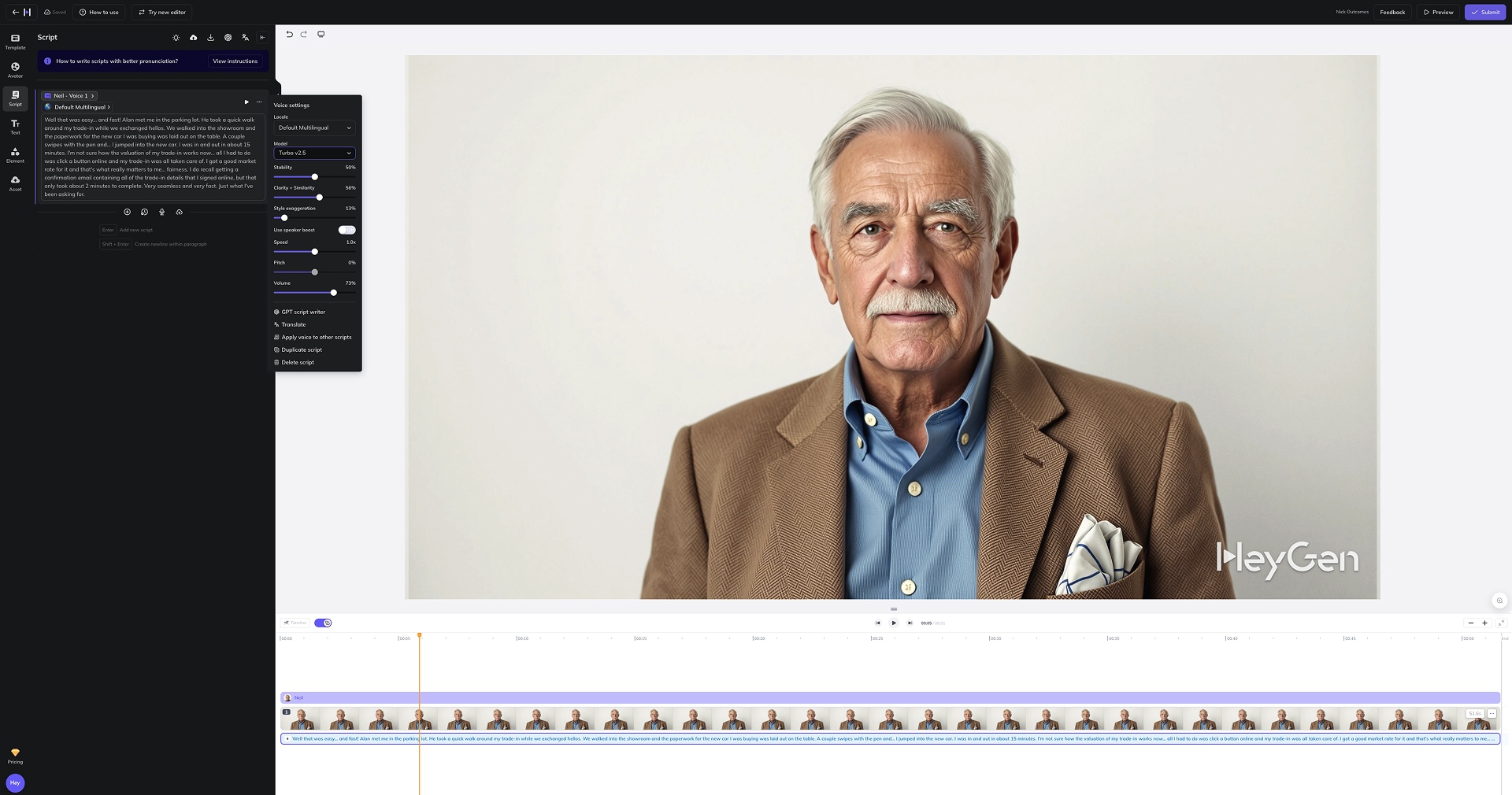This screenshot has height=795, width=1512.
Task: Open the script more options menu
Action: coord(259,102)
